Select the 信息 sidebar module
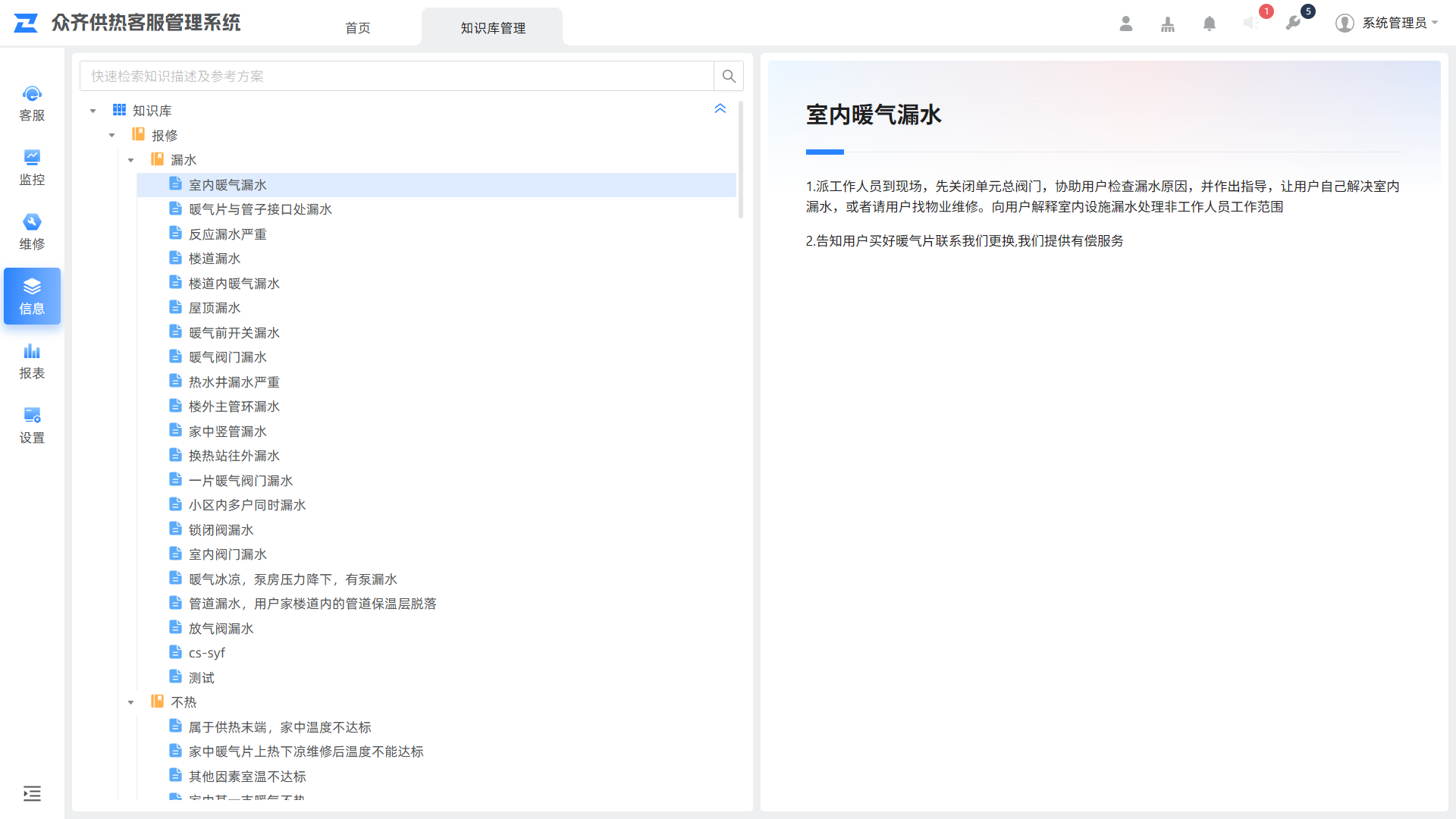Image resolution: width=1456 pixels, height=819 pixels. click(x=32, y=297)
